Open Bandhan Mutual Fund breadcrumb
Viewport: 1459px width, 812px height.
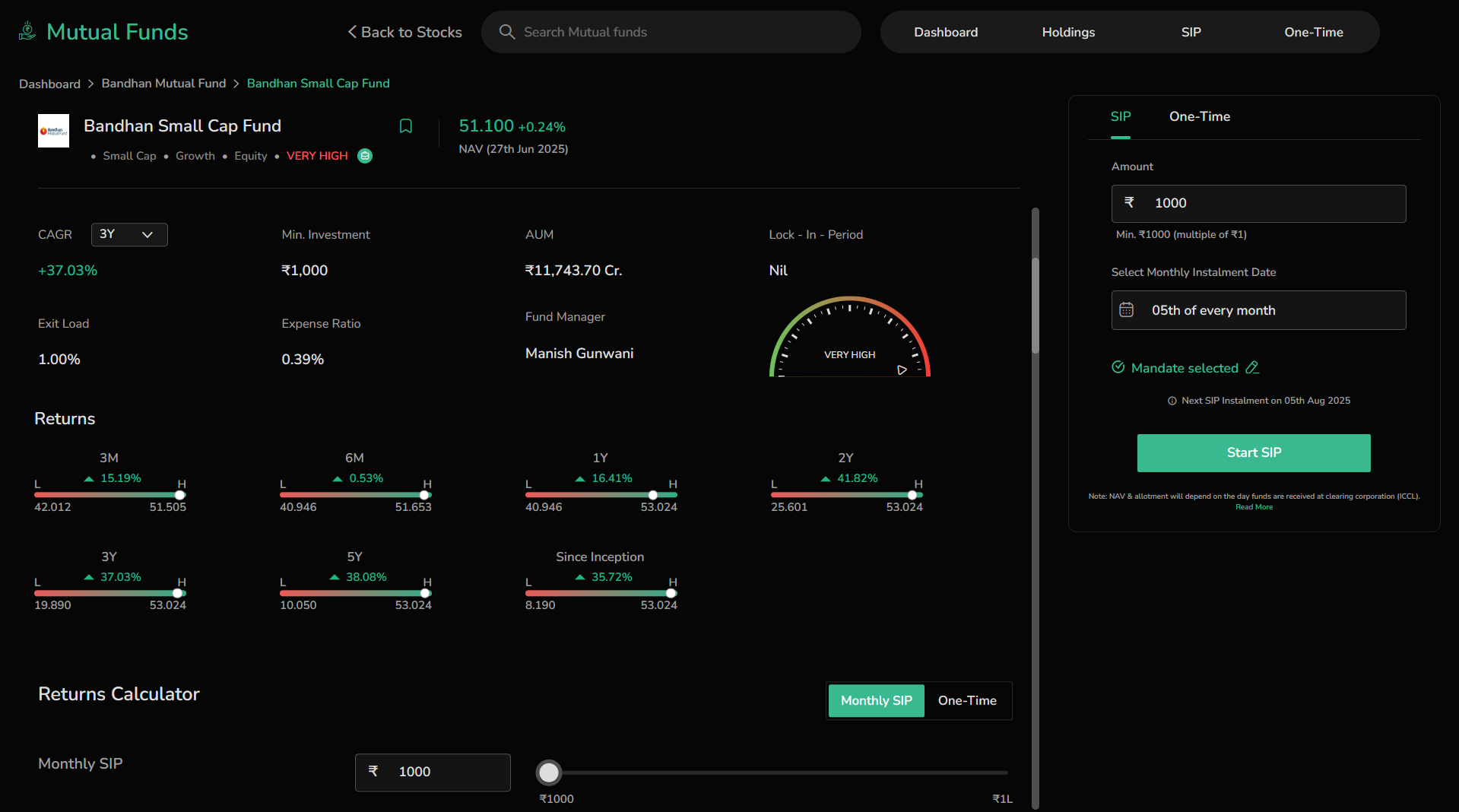click(x=163, y=84)
